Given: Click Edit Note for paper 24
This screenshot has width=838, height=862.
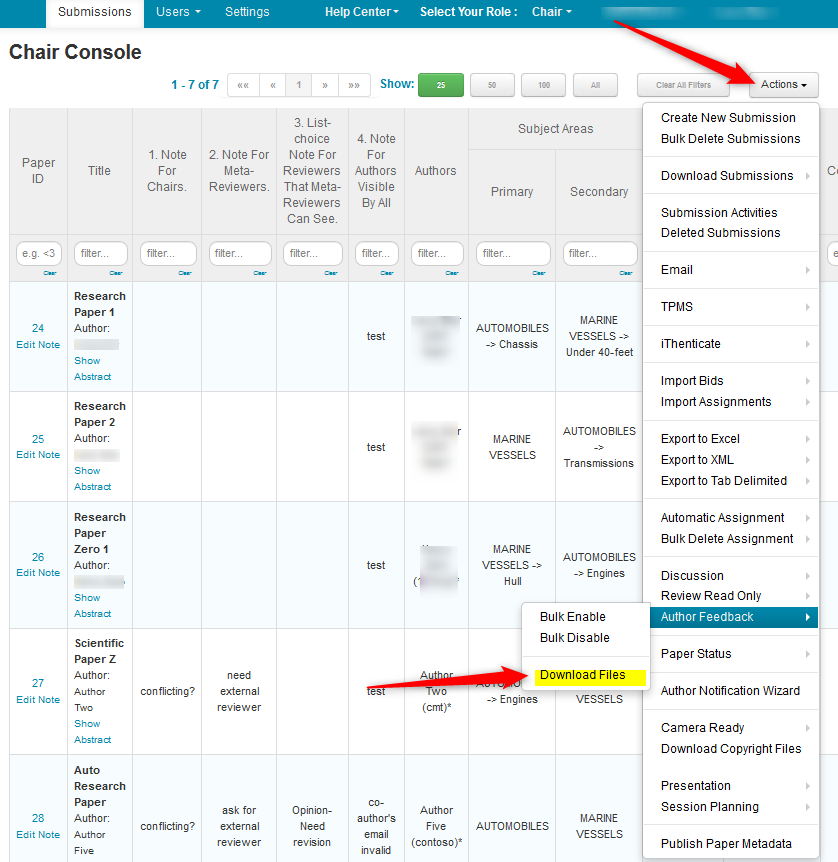Looking at the screenshot, I should click(x=38, y=345).
